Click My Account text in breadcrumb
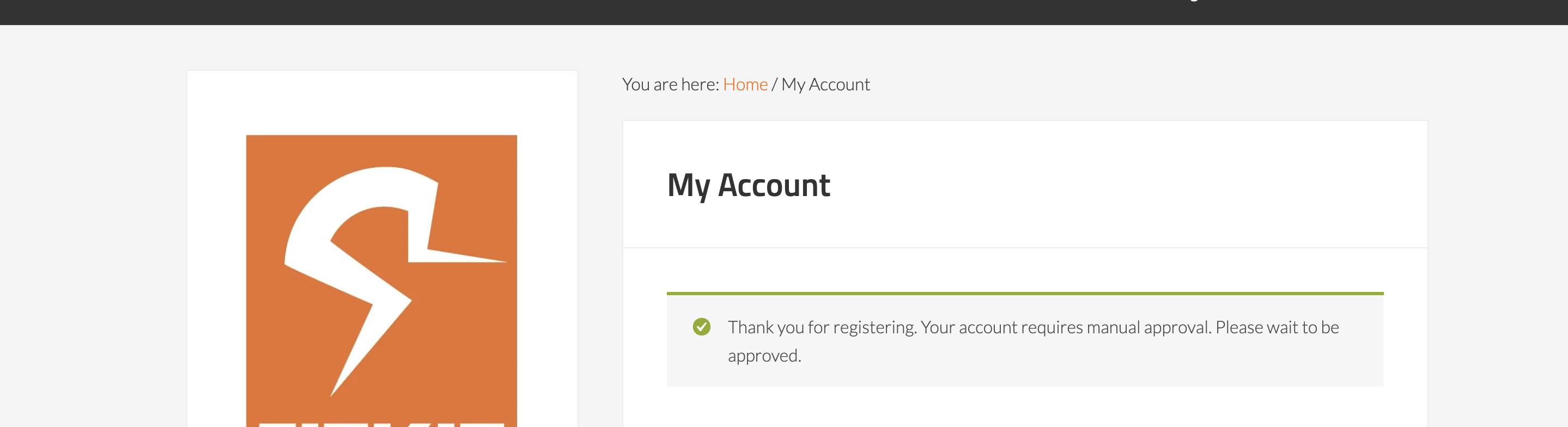 point(825,84)
